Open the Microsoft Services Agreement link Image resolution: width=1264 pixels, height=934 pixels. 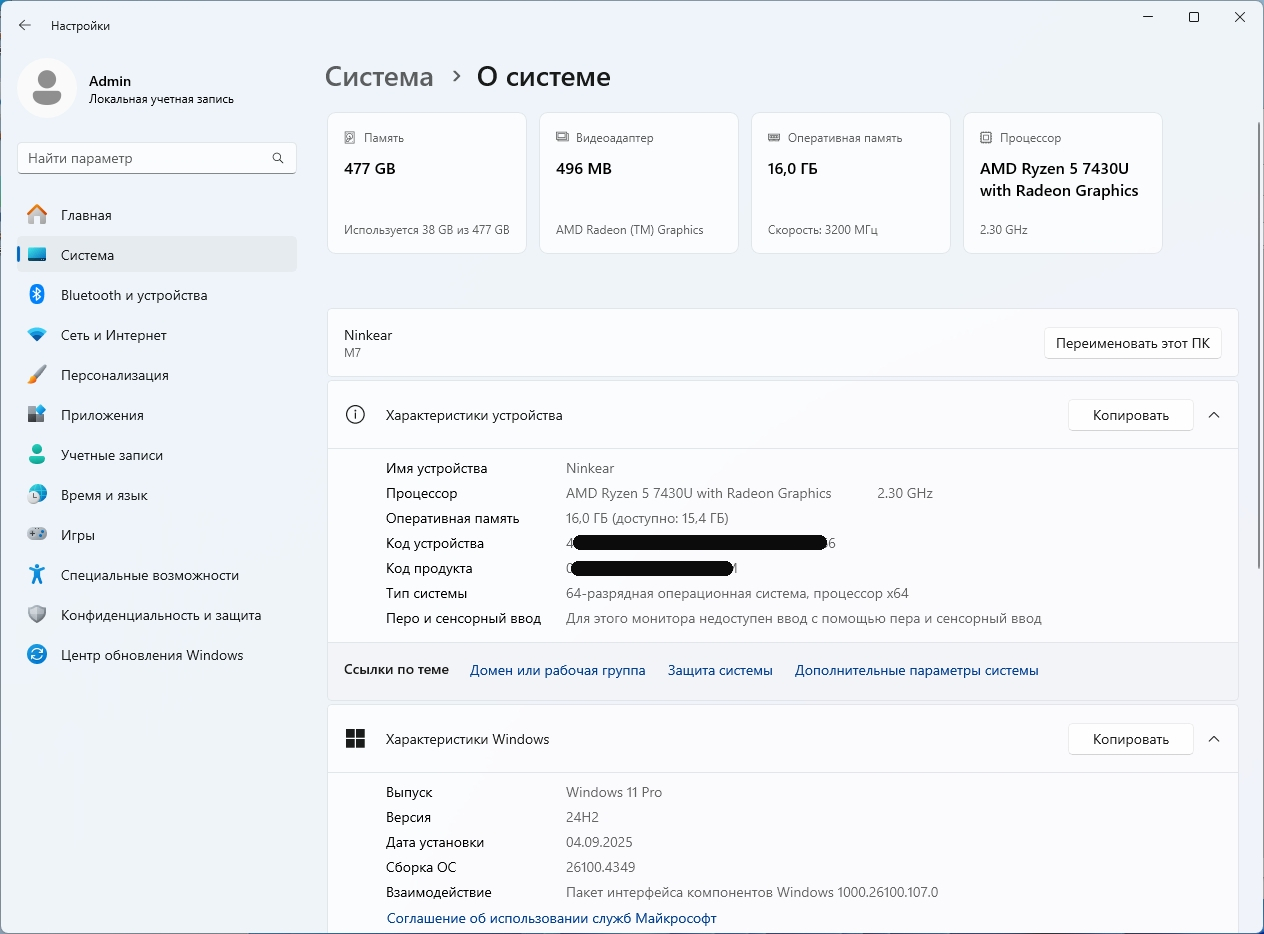pyautogui.click(x=551, y=918)
